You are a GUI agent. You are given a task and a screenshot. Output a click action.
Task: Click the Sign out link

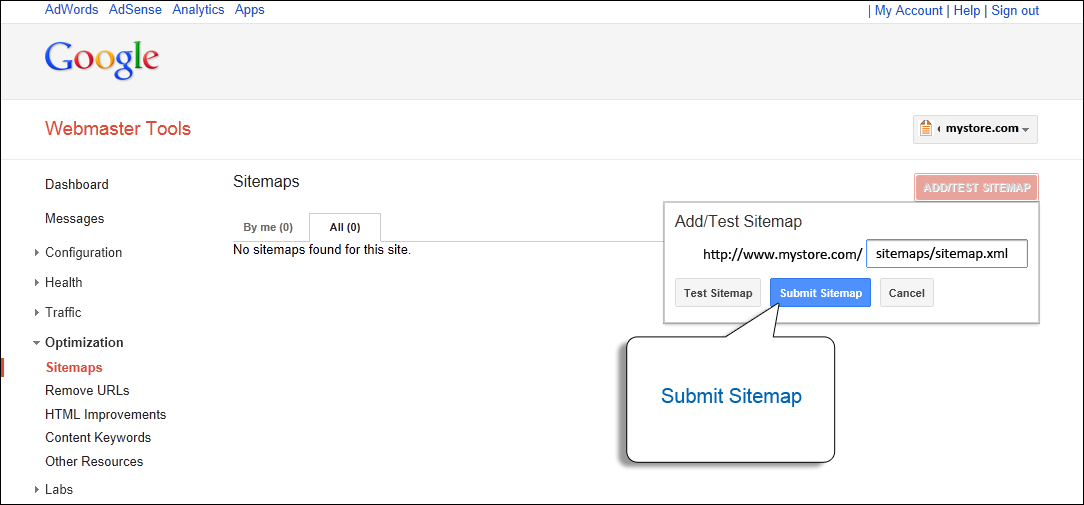click(1015, 11)
